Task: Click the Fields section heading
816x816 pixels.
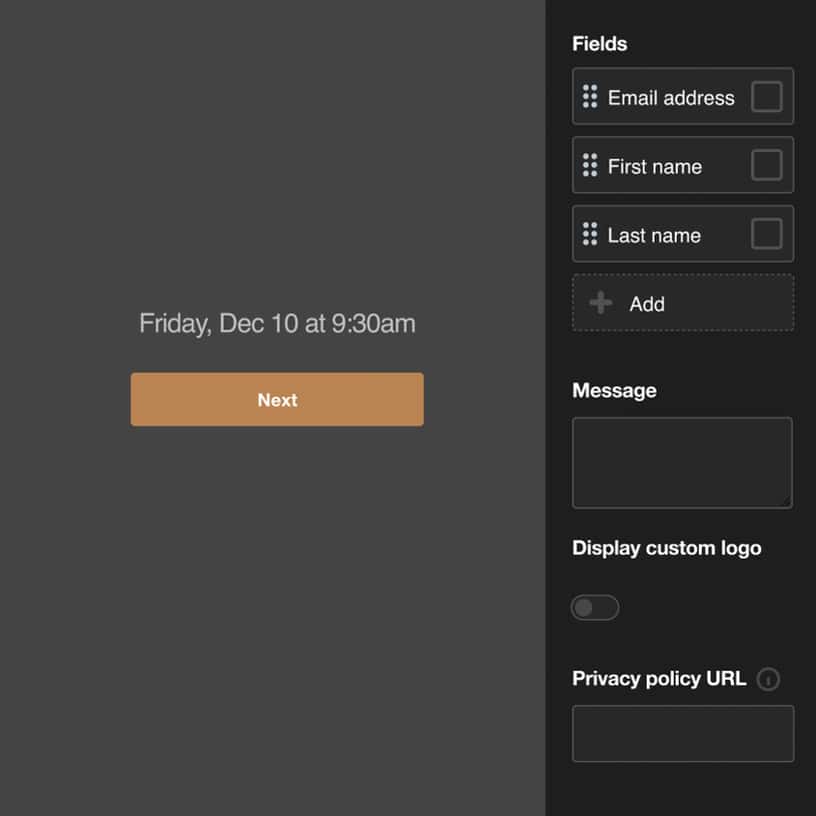Action: pos(600,44)
